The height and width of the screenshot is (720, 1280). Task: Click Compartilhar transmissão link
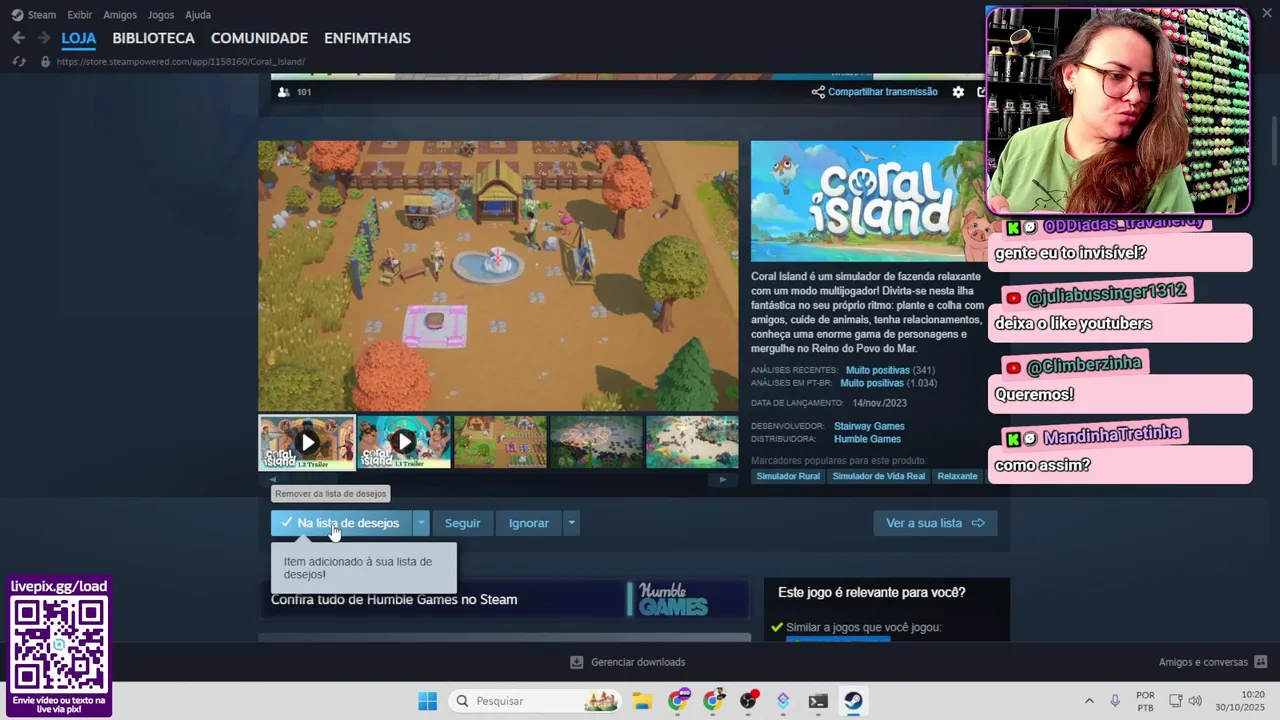875,92
